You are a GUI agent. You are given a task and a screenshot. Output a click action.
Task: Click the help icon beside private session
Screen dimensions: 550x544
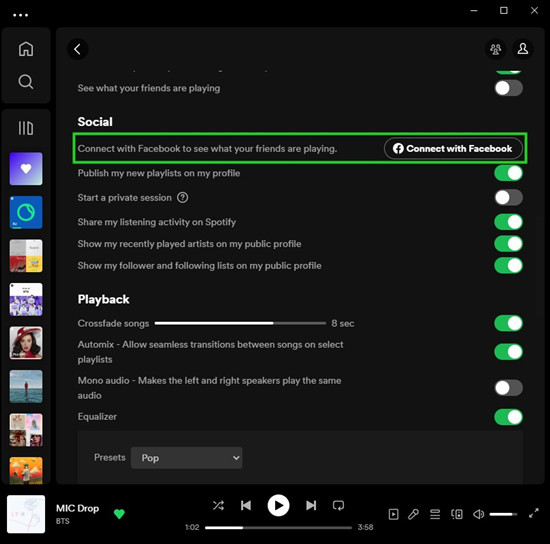click(x=182, y=197)
